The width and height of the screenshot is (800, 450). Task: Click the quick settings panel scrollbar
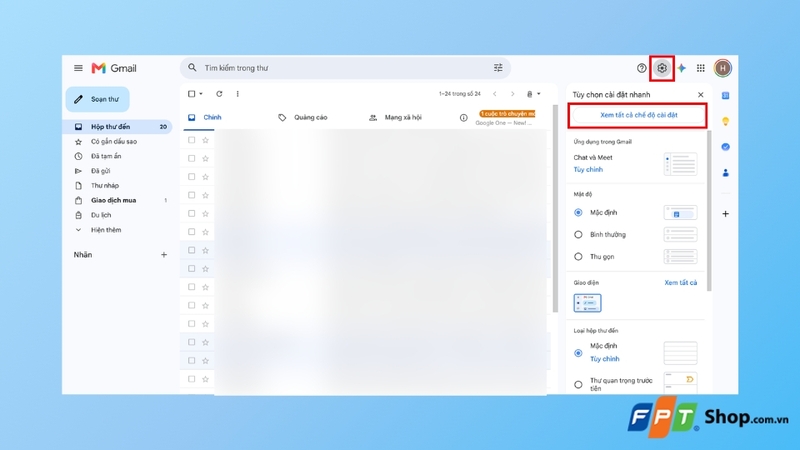coord(709,210)
